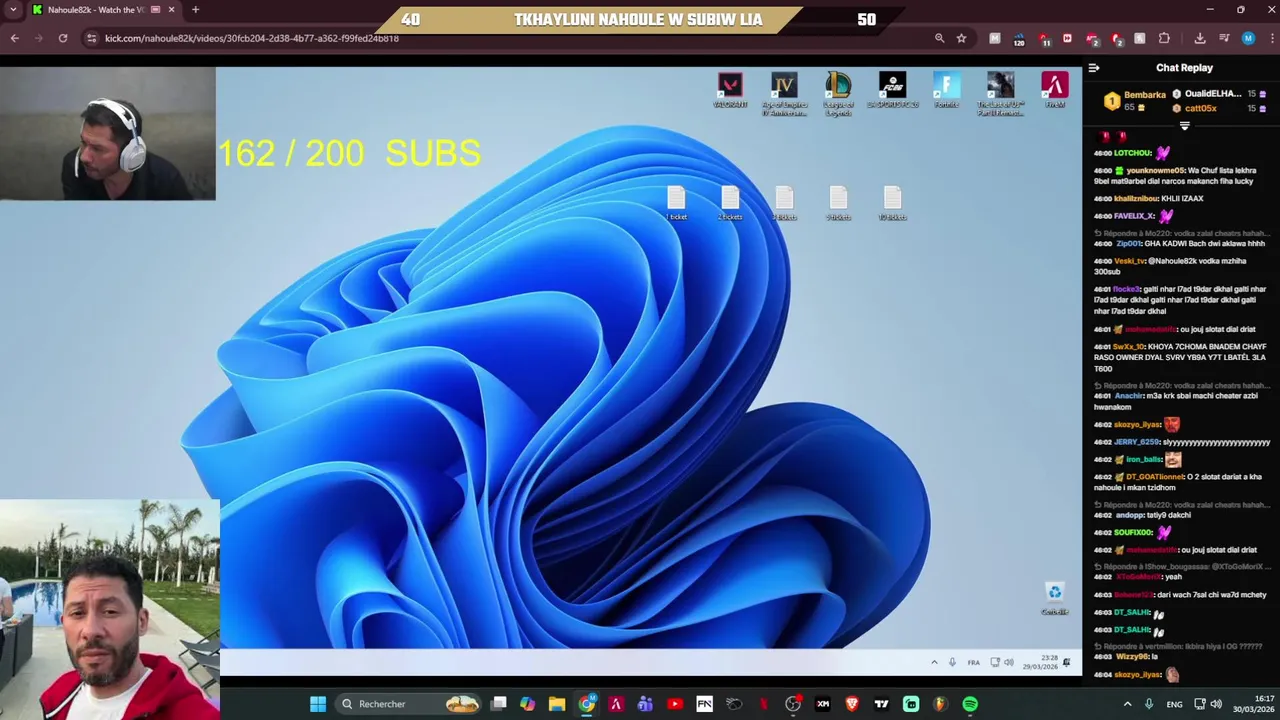
Task: Open EA SPORTS FC 26 shortcut
Action: 892,89
